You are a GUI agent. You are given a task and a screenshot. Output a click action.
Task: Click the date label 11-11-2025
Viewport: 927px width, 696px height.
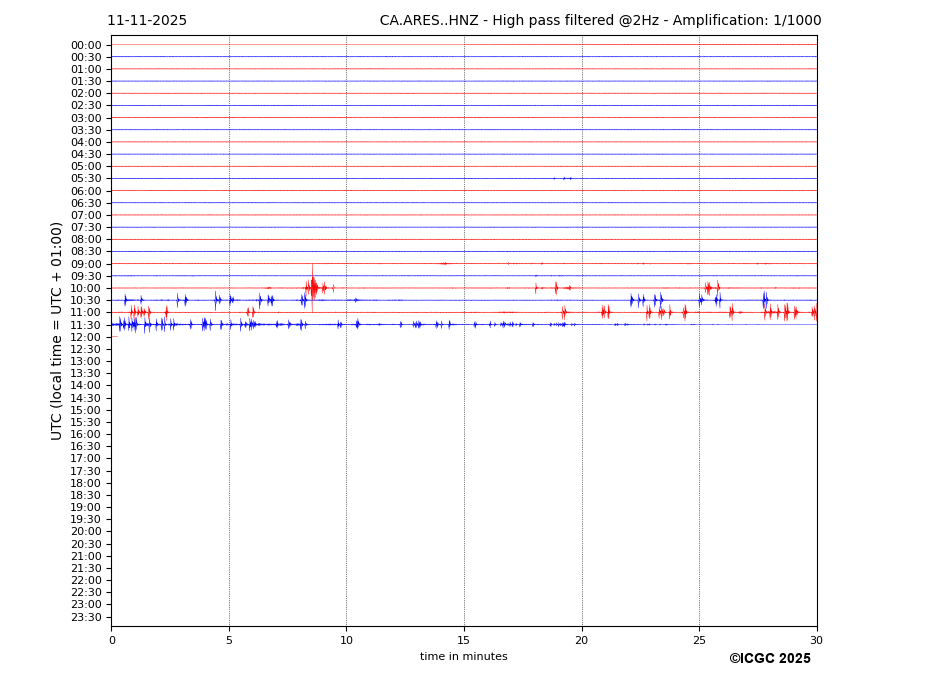[x=147, y=21]
